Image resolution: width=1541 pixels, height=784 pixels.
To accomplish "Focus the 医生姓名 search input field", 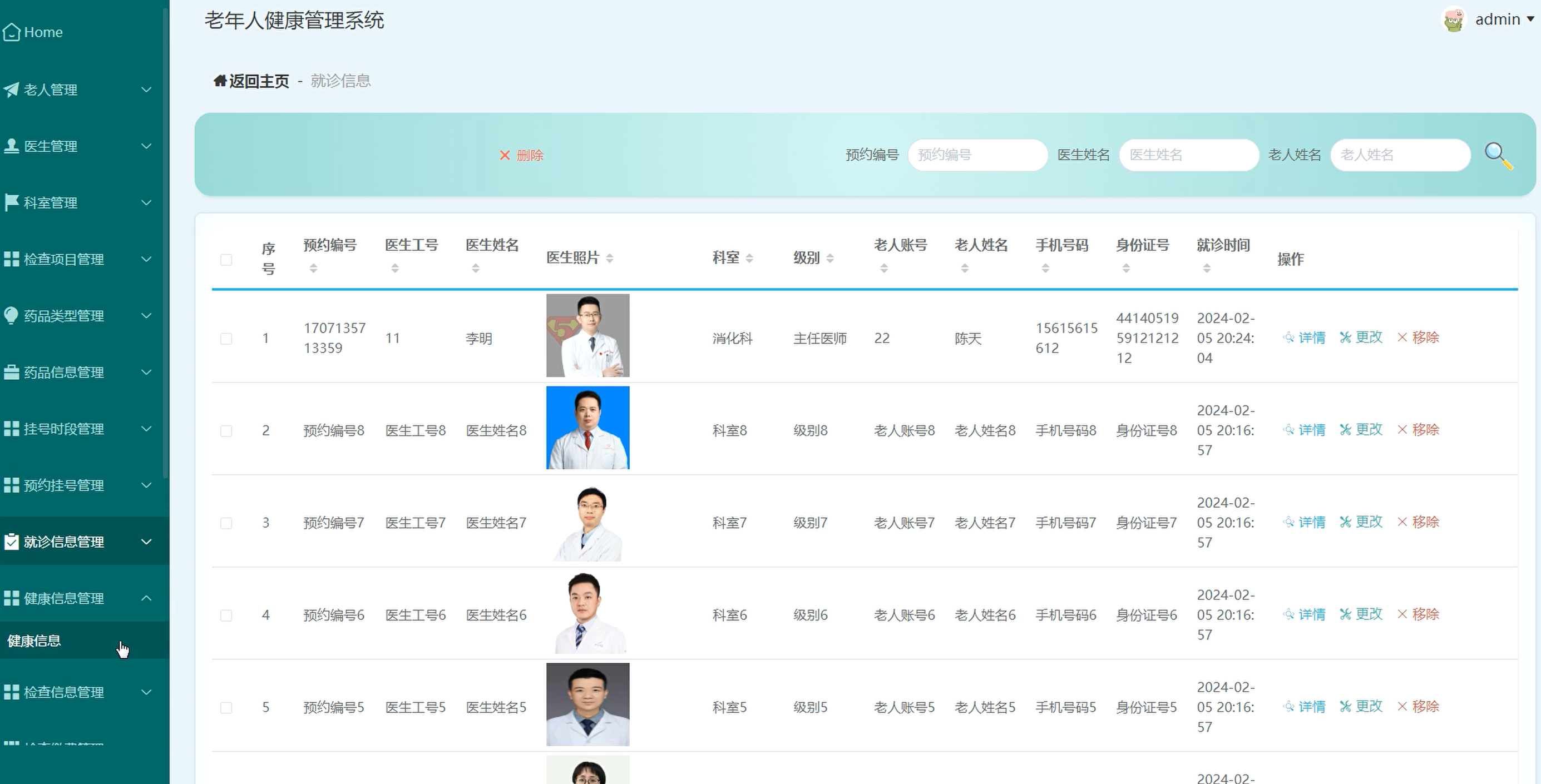I will click(1189, 156).
